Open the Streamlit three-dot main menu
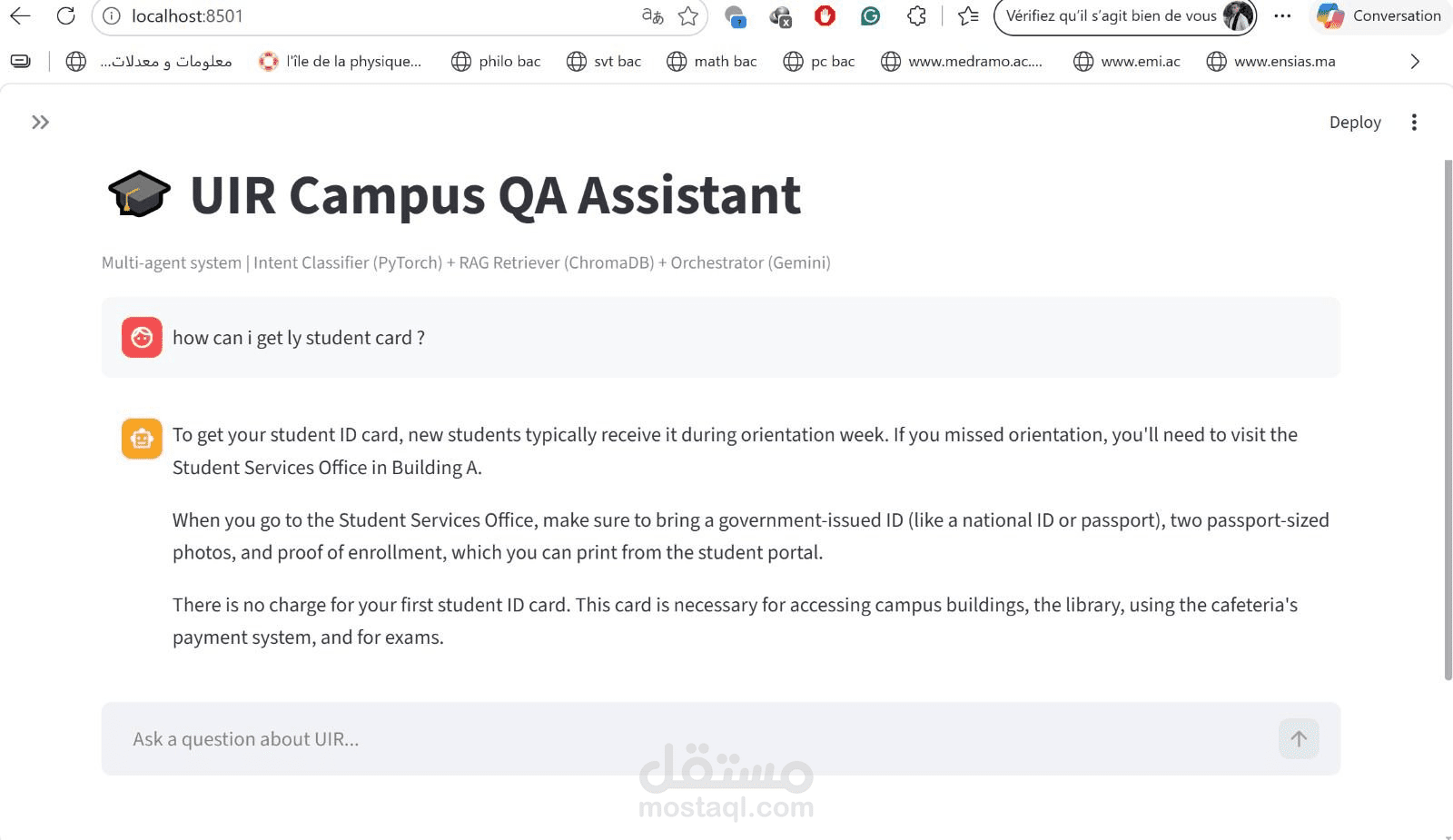 coord(1414,123)
